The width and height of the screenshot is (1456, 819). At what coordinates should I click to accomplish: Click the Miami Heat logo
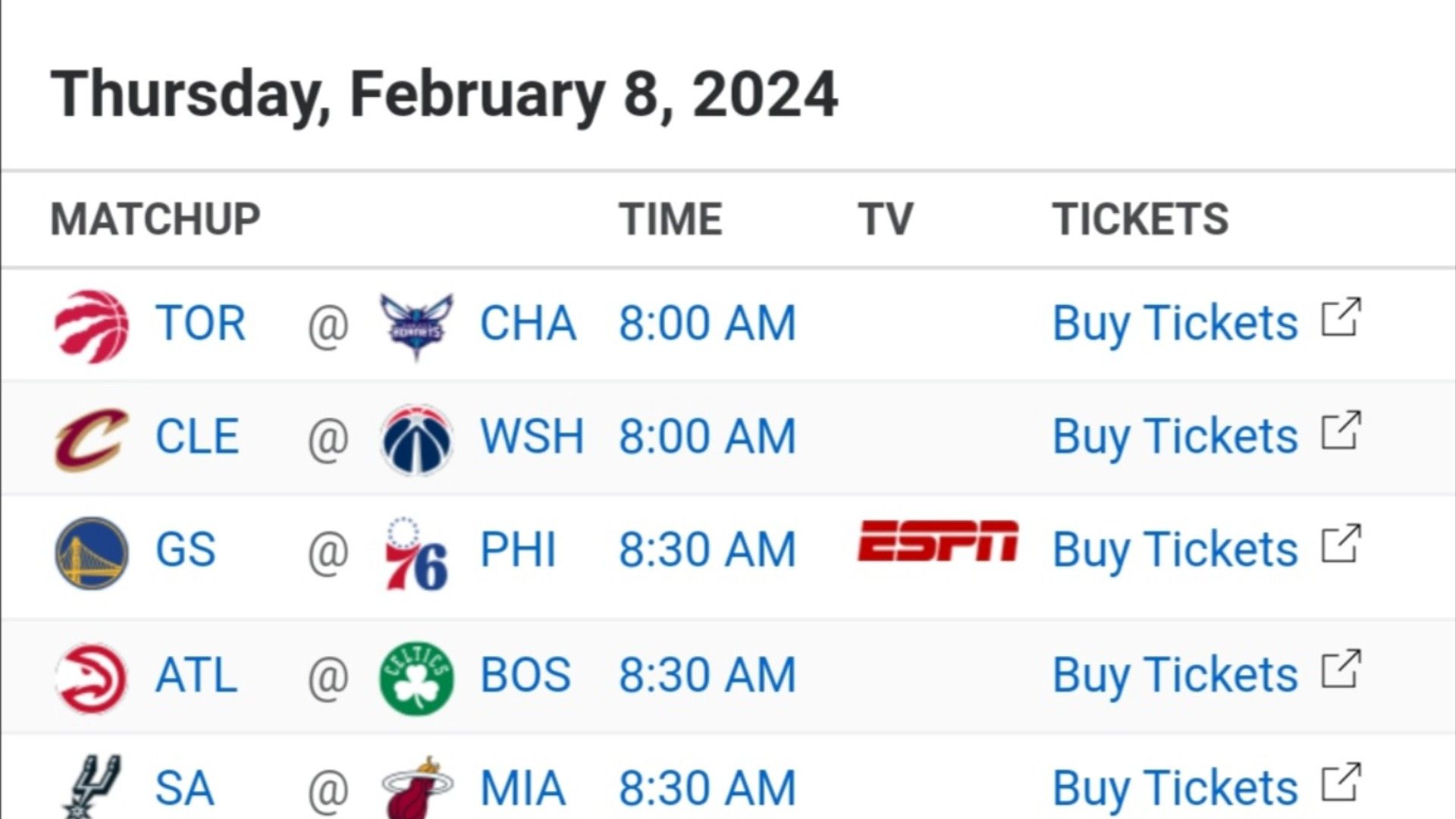(416, 787)
